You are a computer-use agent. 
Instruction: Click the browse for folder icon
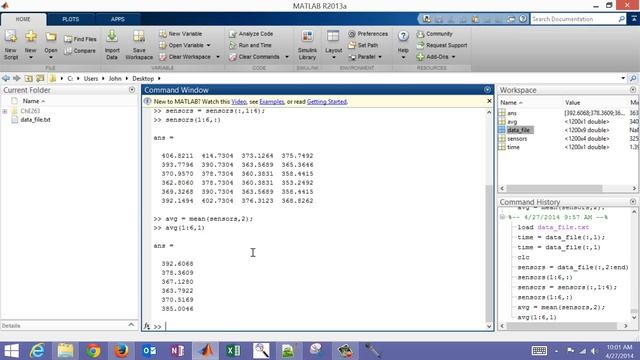point(40,78)
